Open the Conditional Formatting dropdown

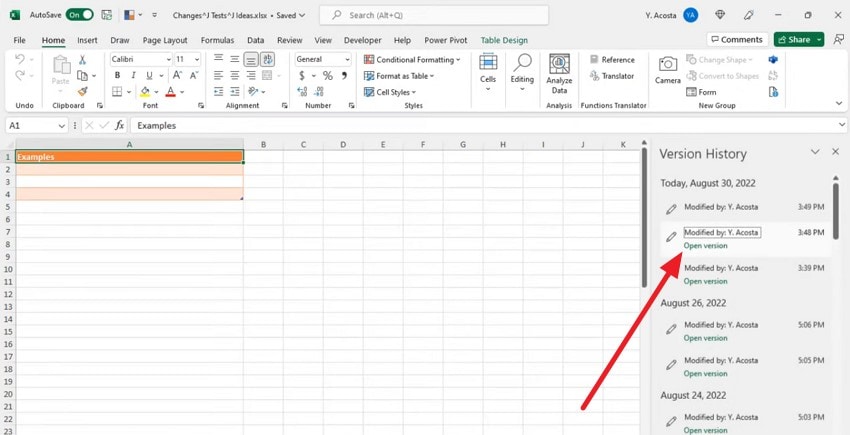click(x=412, y=60)
